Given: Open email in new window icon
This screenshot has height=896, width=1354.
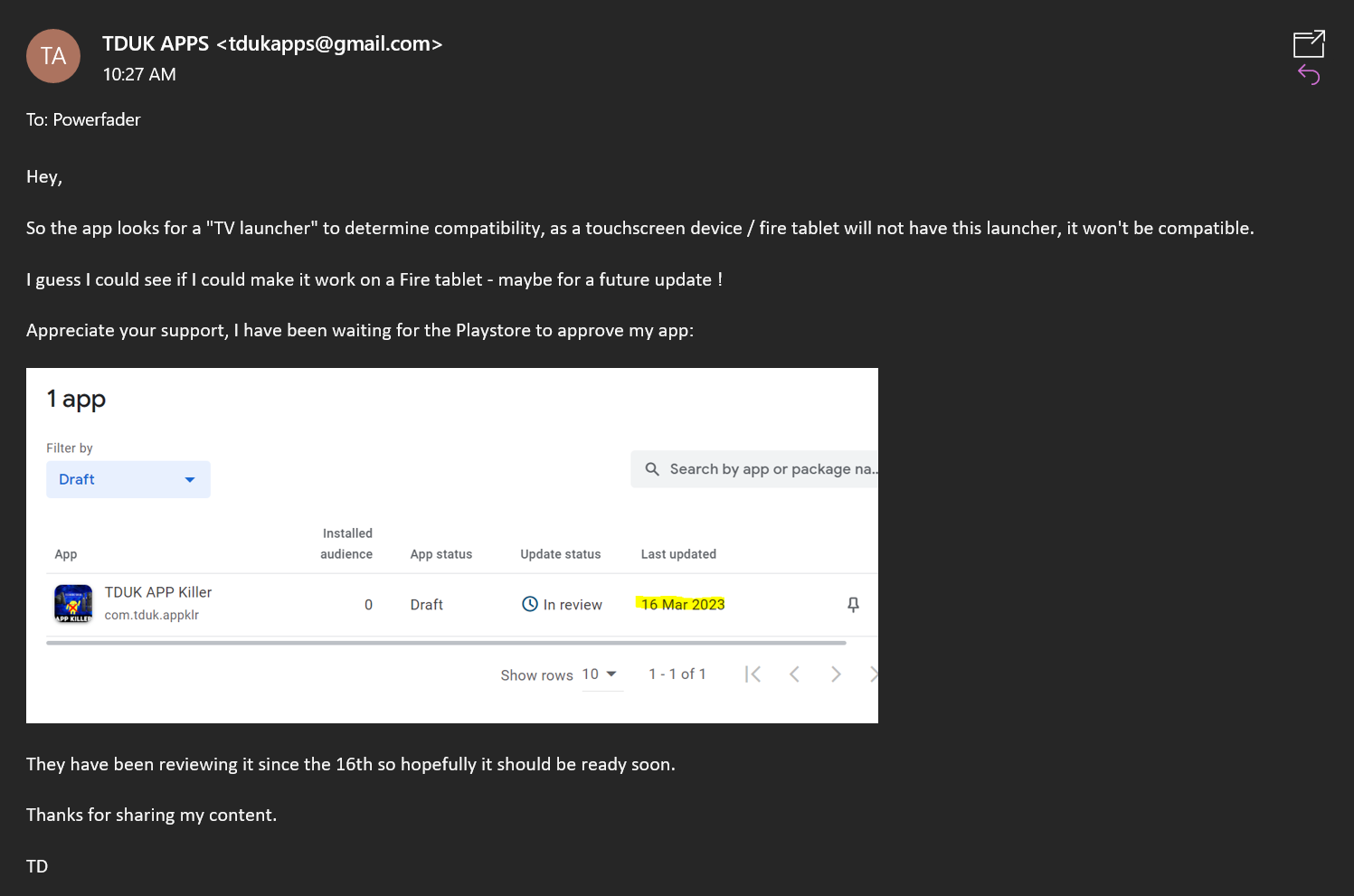Looking at the screenshot, I should 1309,43.
